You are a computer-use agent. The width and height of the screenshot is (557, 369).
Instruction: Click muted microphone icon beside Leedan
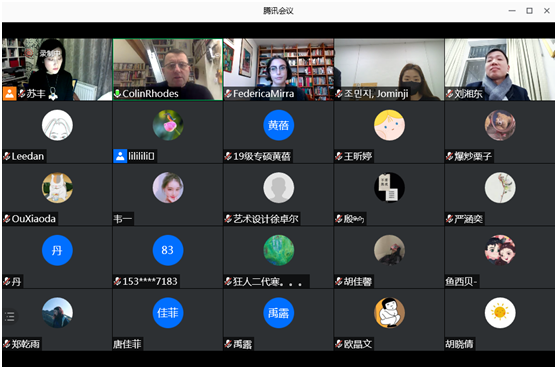[x=7, y=156]
